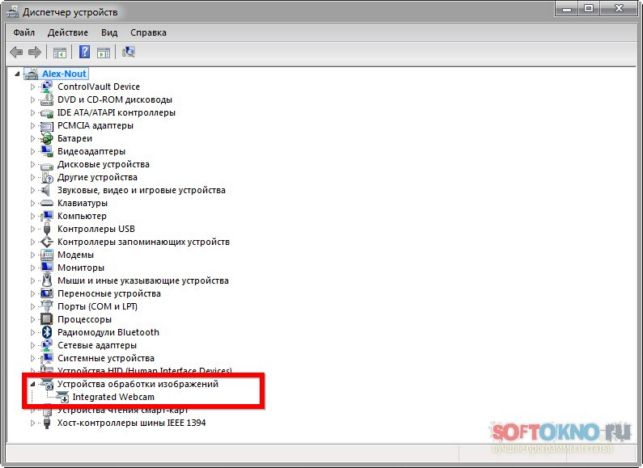Click the Forward arrow toolbar button
643x468 pixels.
point(34,52)
